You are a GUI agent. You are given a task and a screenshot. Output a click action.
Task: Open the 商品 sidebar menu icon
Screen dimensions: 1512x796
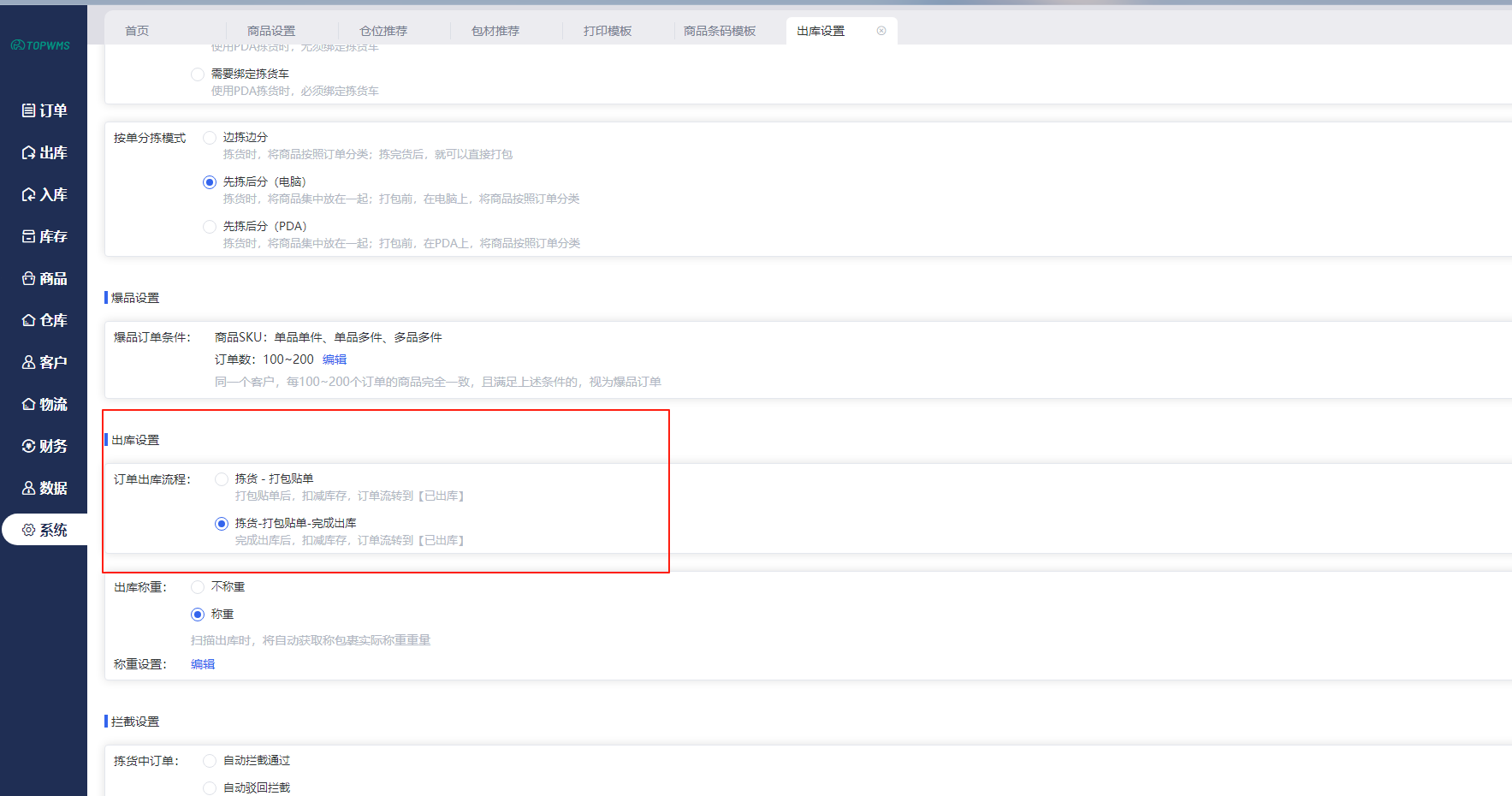pos(28,278)
